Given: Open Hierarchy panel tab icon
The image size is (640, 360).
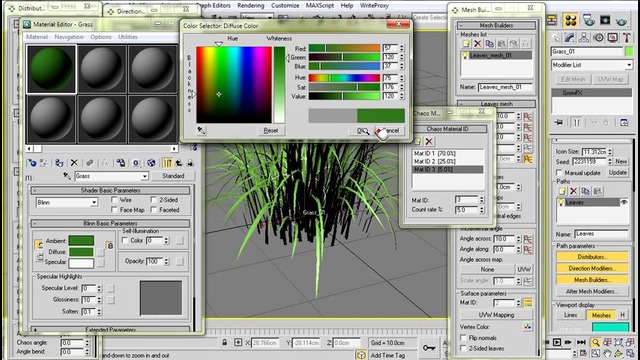Looking at the screenshot, I should pos(584,38).
